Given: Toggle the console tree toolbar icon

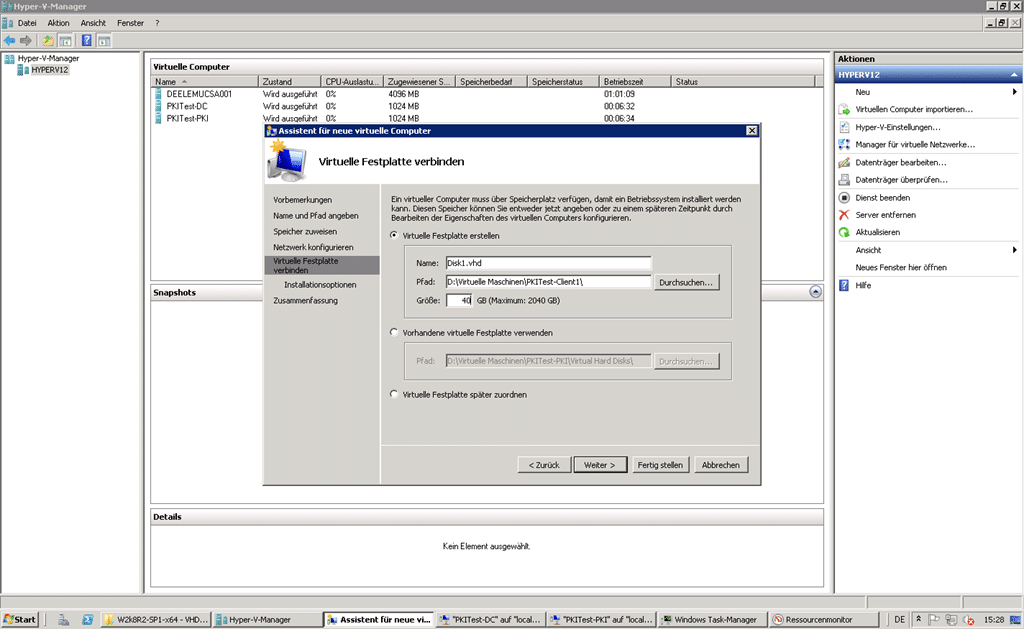Looking at the screenshot, I should [x=65, y=40].
